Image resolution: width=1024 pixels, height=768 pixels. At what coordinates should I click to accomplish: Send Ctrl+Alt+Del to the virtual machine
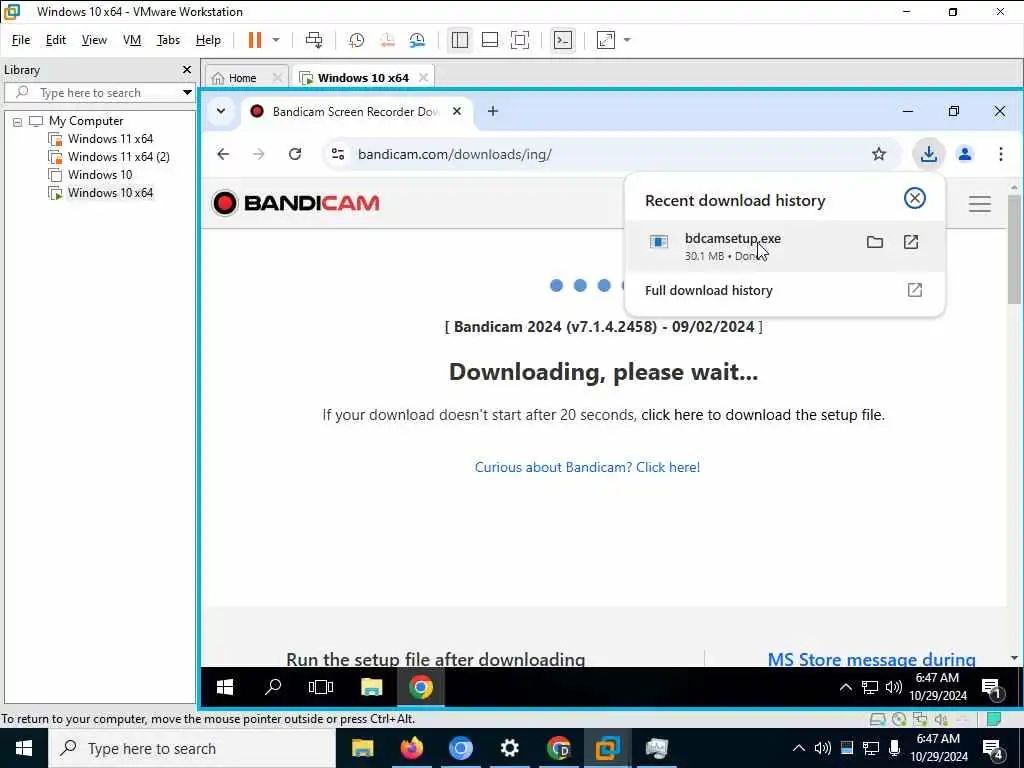click(314, 40)
